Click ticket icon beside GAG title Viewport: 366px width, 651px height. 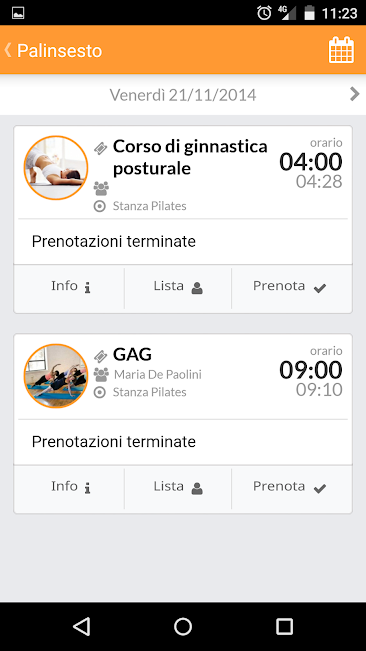click(100, 356)
